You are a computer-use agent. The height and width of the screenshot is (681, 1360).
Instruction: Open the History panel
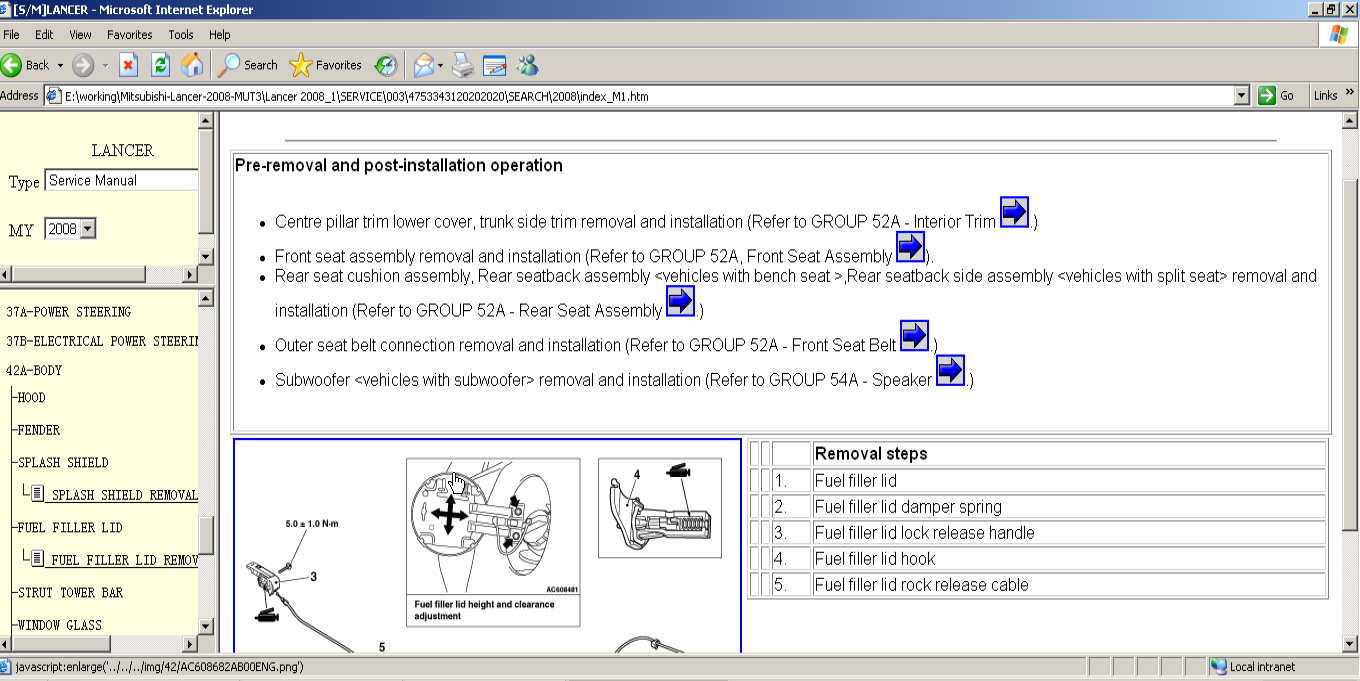[x=385, y=66]
